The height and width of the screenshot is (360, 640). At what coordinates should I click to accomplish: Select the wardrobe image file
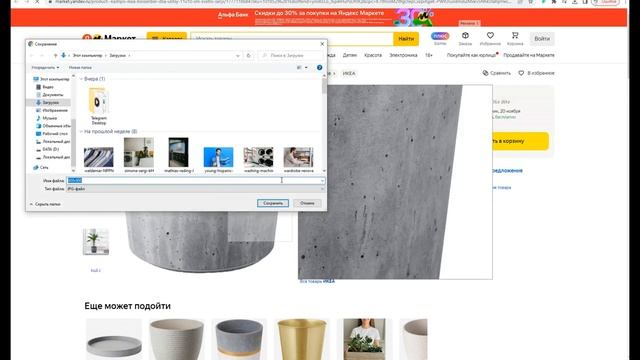(x=298, y=160)
